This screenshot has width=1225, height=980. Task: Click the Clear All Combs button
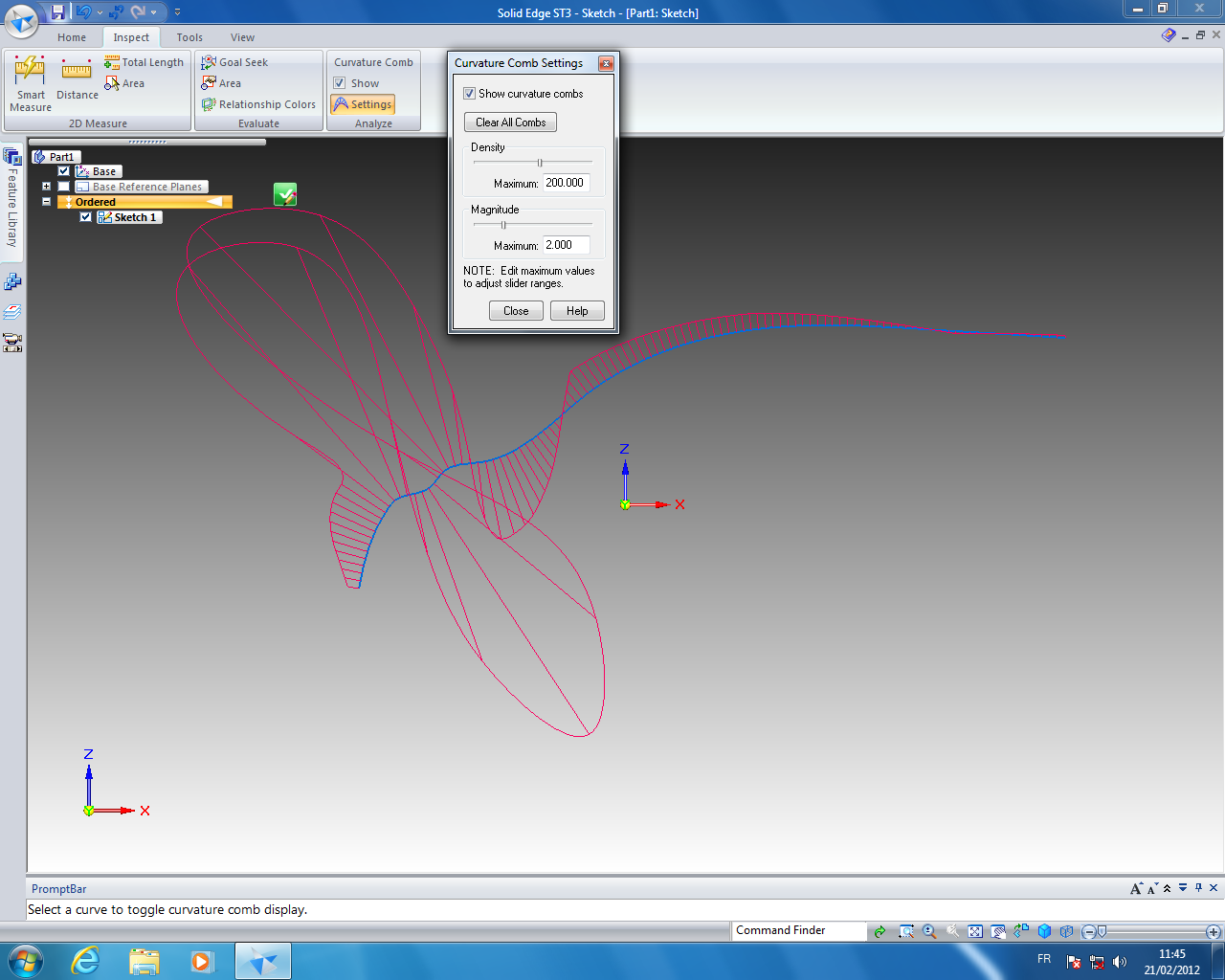tap(510, 122)
